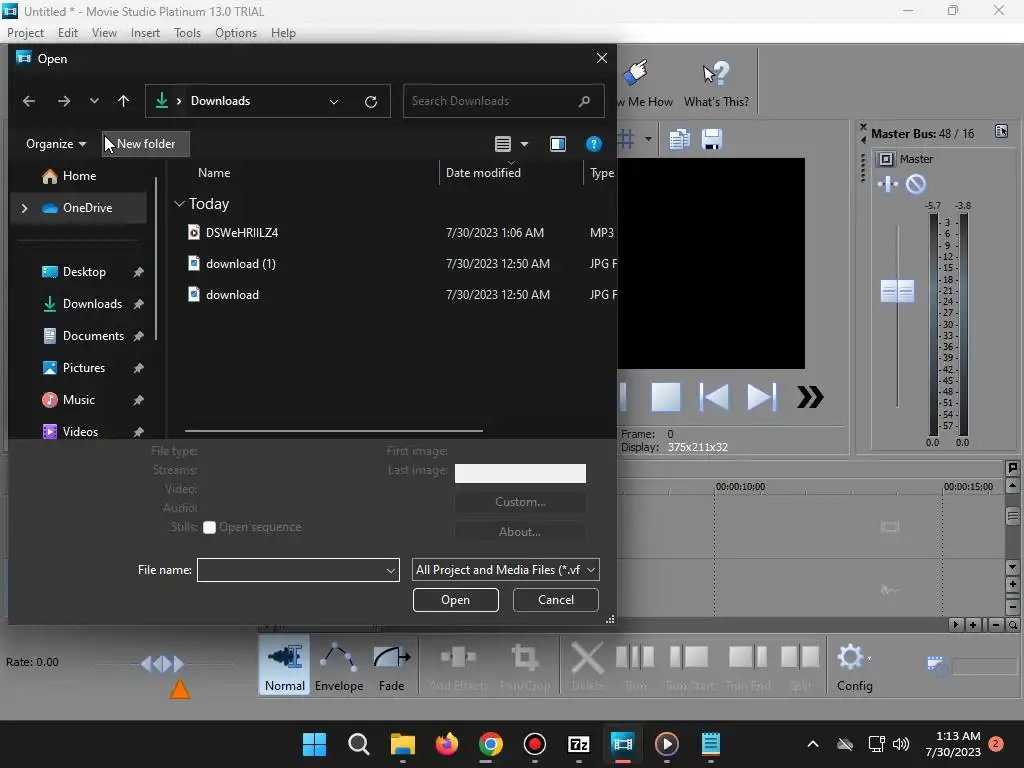Click the playback Rate slider
This screenshot has width=1024, height=768.
[x=162, y=664]
